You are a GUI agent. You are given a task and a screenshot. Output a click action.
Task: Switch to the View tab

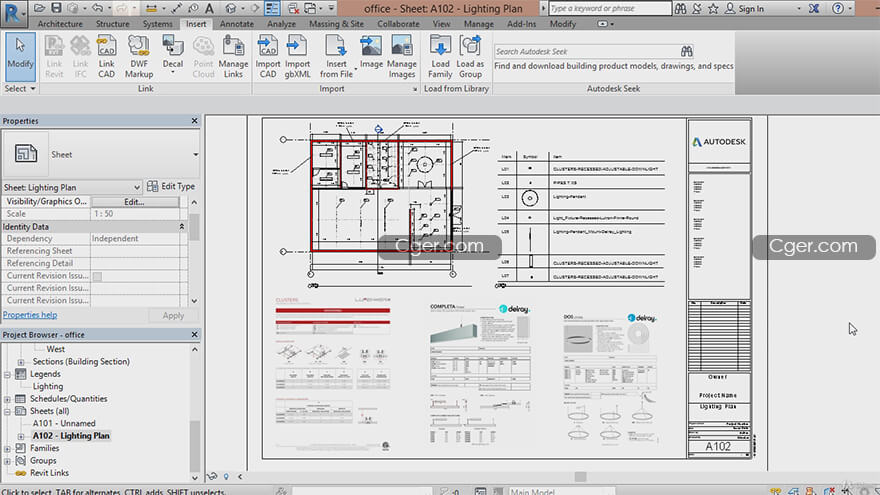tap(441, 24)
